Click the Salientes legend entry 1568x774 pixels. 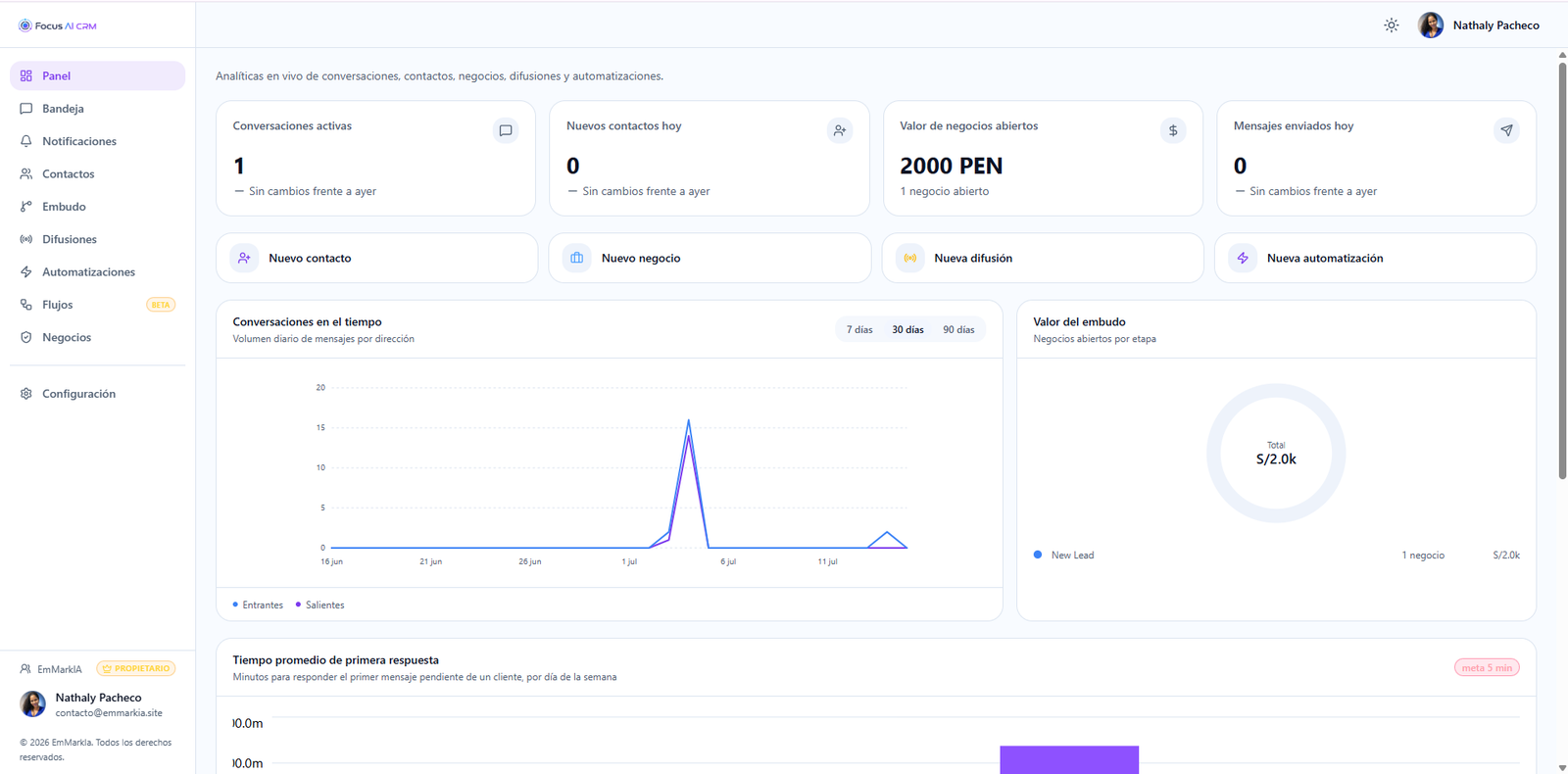tap(319, 605)
